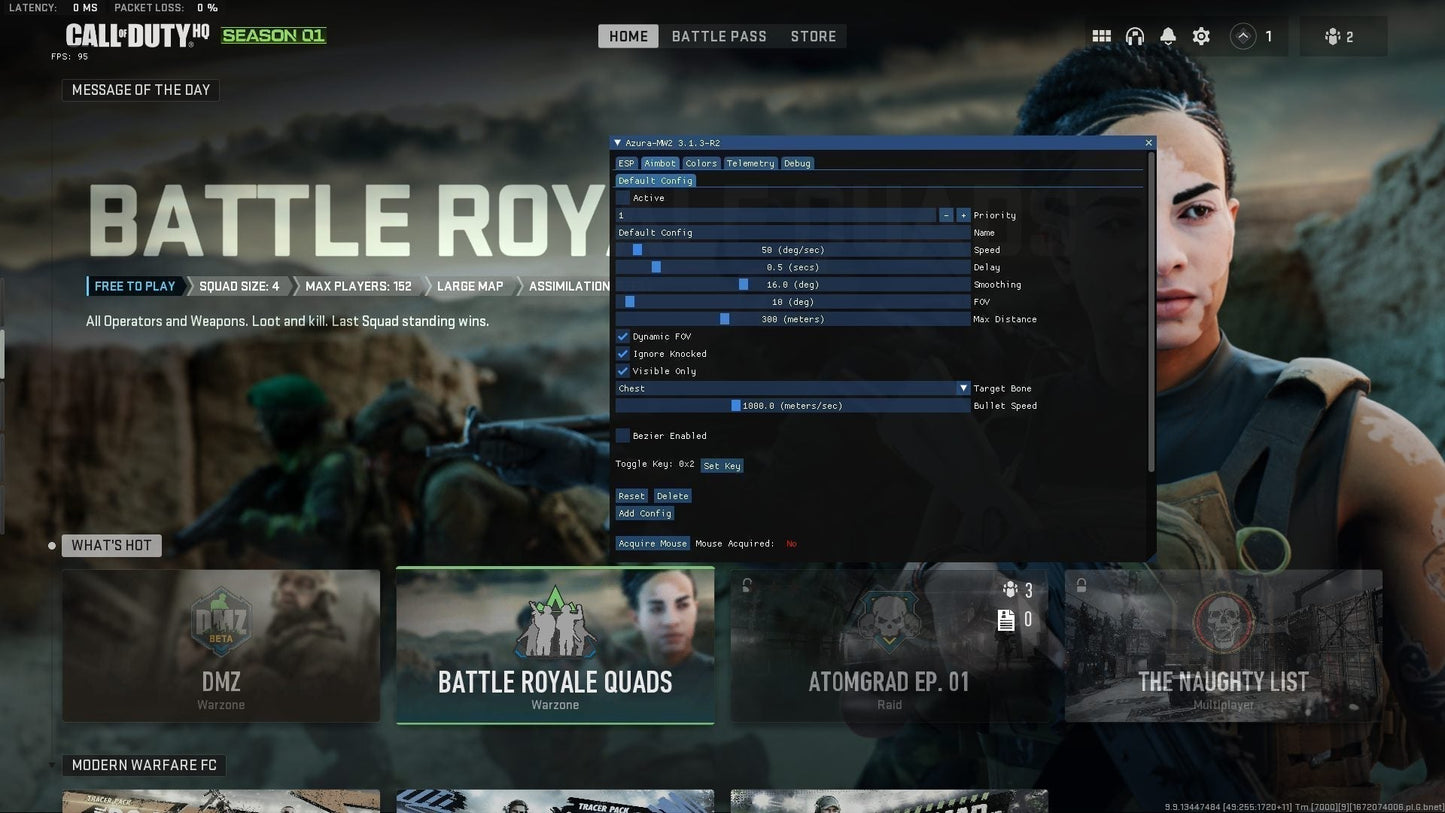This screenshot has height=813, width=1445.
Task: Click the Name field showing Default Config
Action: pyautogui.click(x=793, y=232)
